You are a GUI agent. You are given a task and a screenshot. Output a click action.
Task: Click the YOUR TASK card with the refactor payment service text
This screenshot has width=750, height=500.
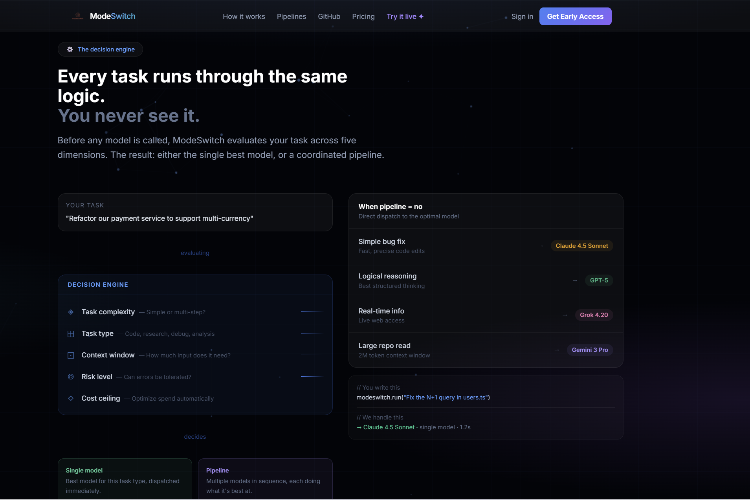[x=195, y=212]
